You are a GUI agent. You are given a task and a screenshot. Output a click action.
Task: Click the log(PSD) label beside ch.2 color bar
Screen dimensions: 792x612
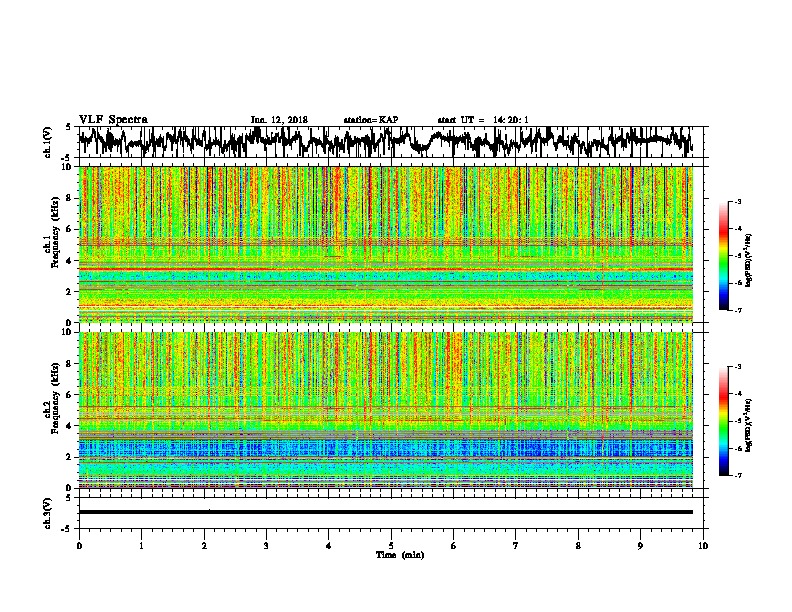[x=748, y=425]
